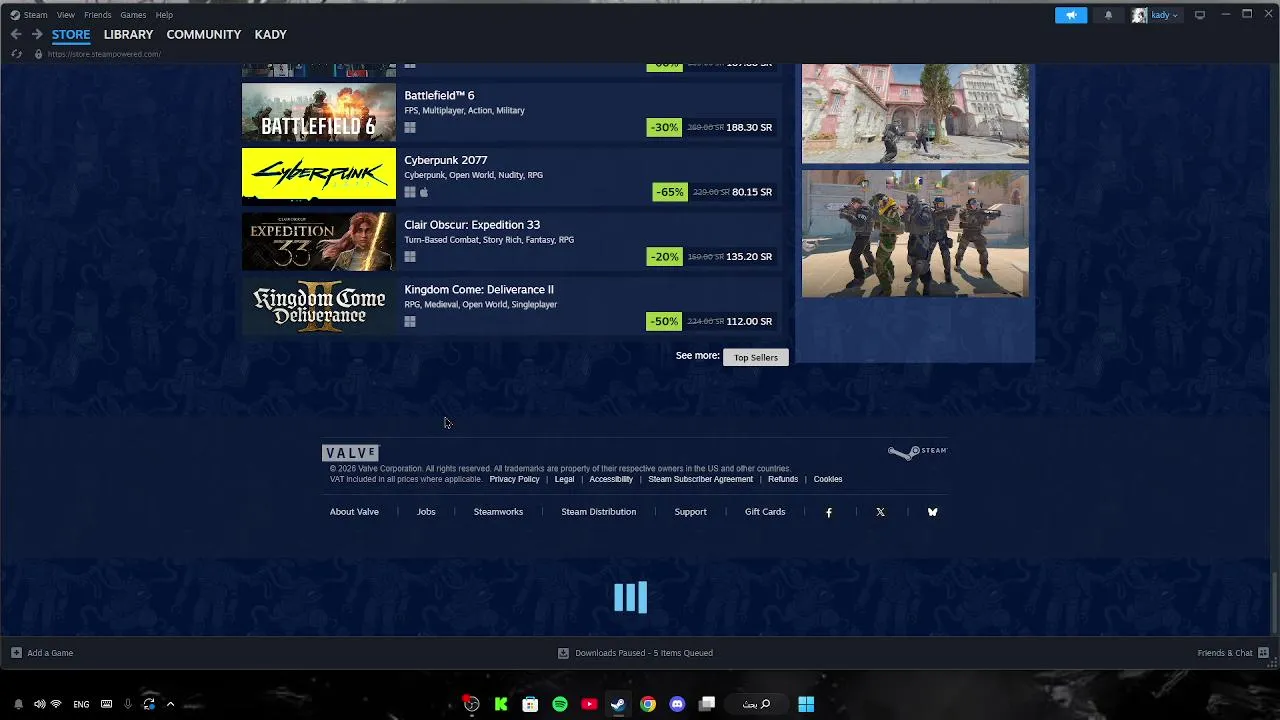Open the Friends menu
1280x720 pixels.
click(98, 15)
